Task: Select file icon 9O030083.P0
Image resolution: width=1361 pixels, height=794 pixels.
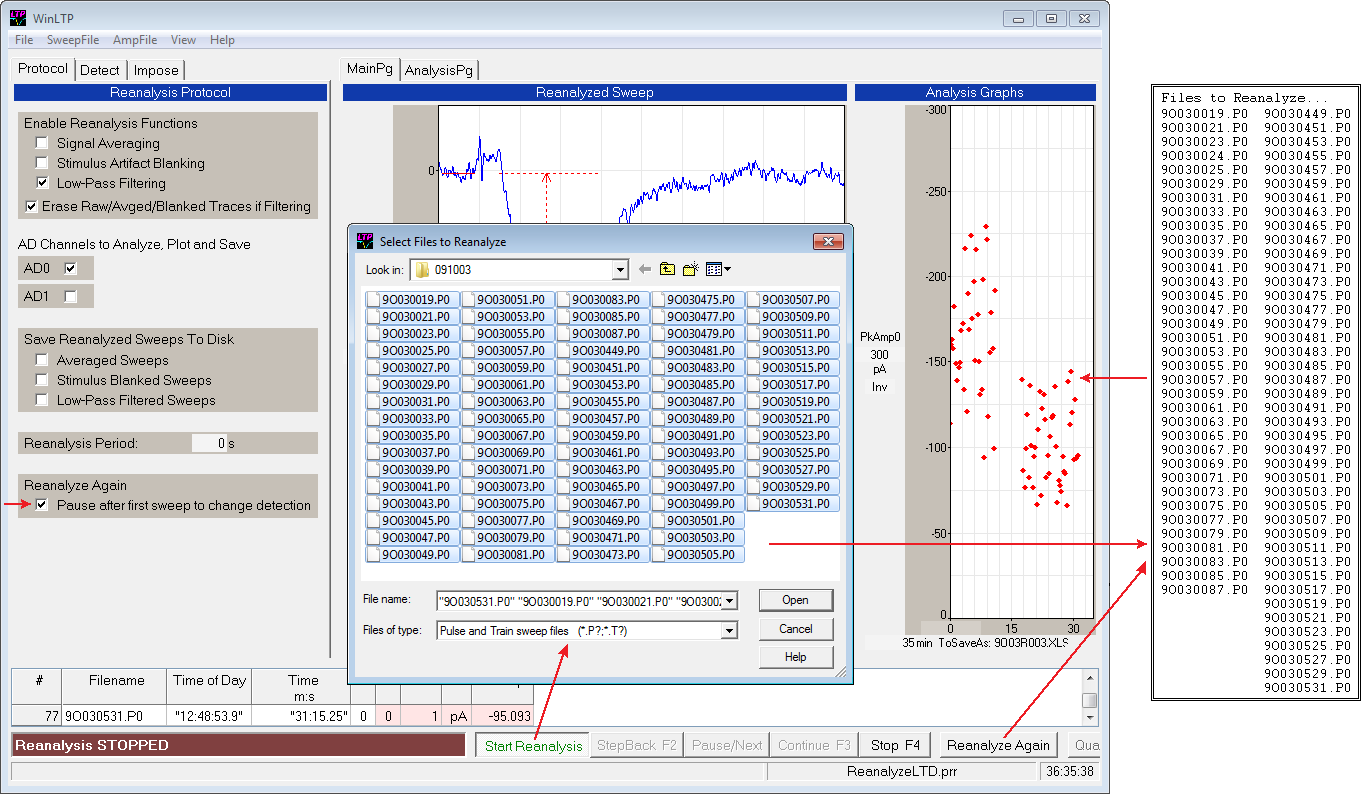Action: [x=564, y=300]
